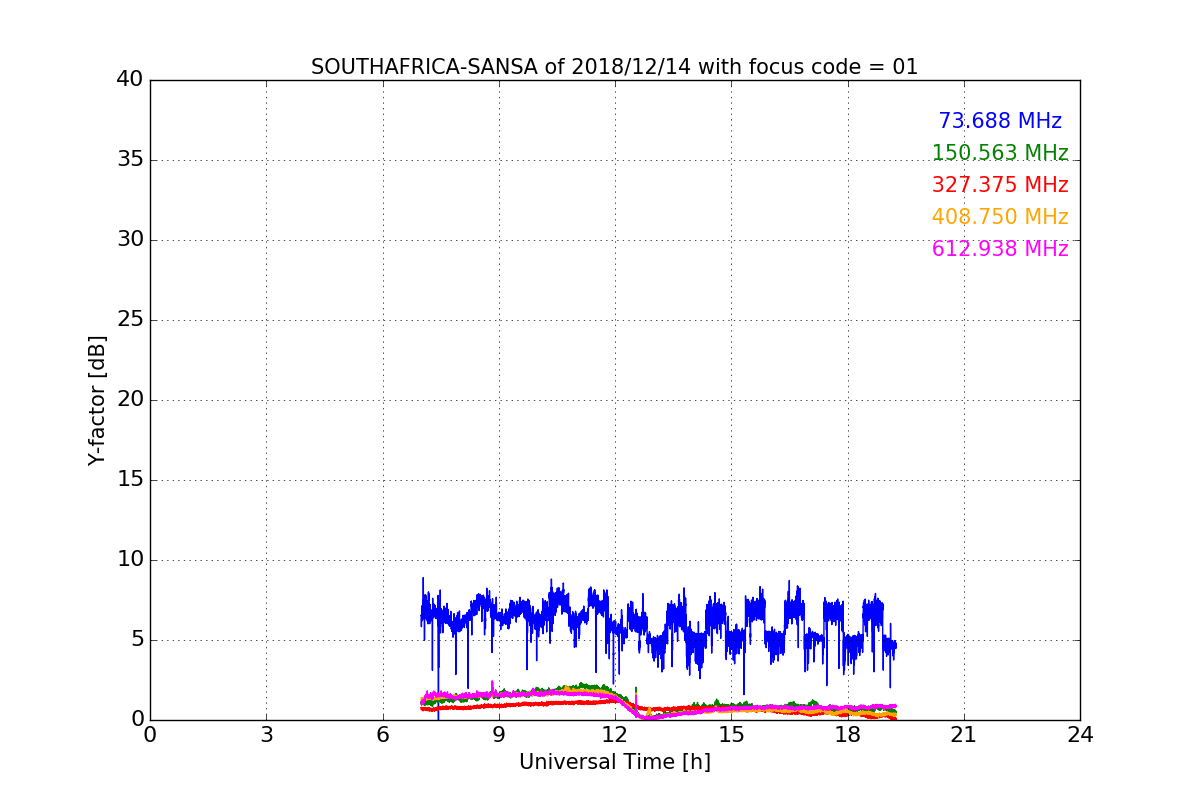Click the y-axis tick label 35
The image size is (1200, 800).
coord(130,160)
